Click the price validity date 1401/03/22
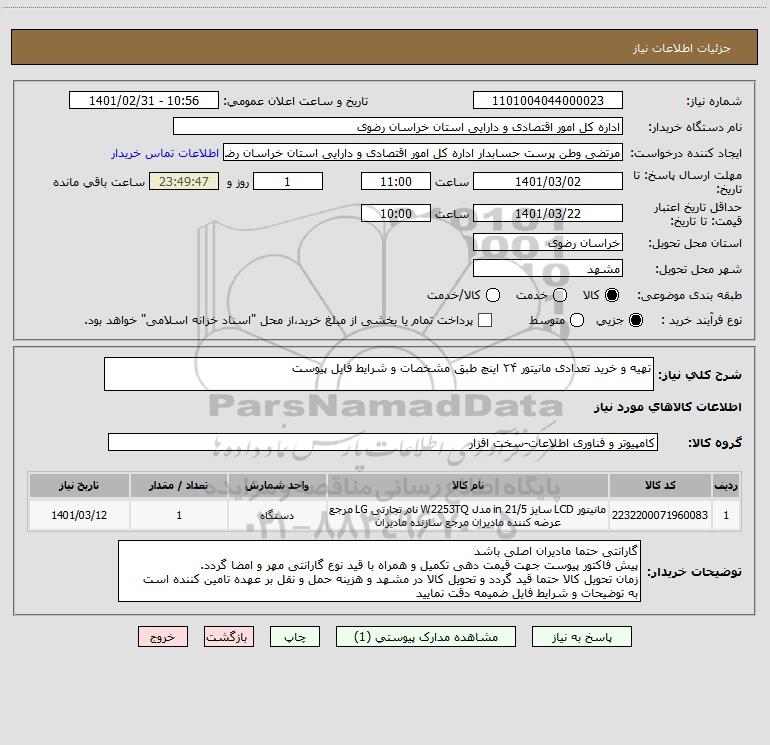 [548, 214]
